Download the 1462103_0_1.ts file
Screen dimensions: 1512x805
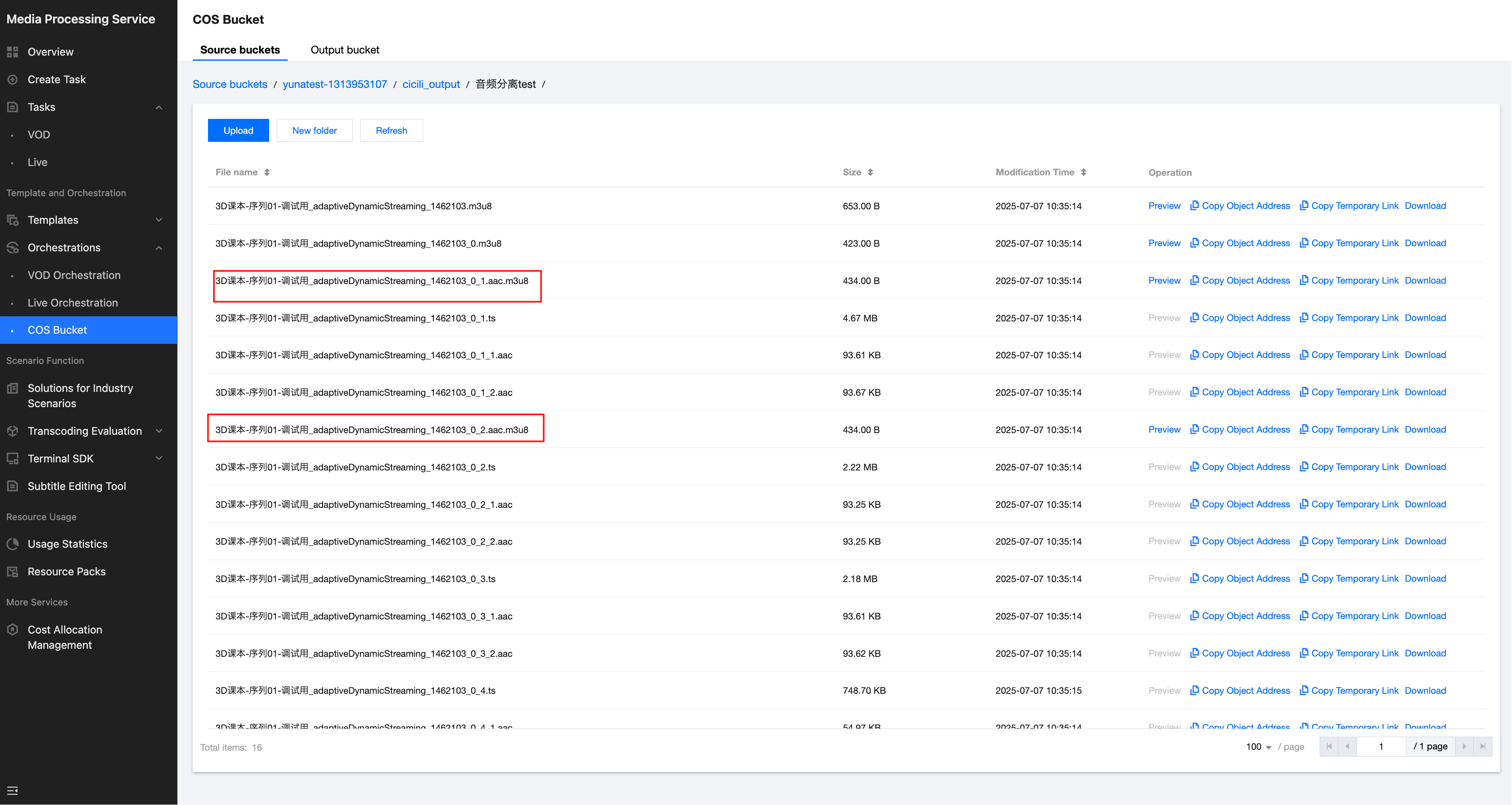(x=1425, y=318)
